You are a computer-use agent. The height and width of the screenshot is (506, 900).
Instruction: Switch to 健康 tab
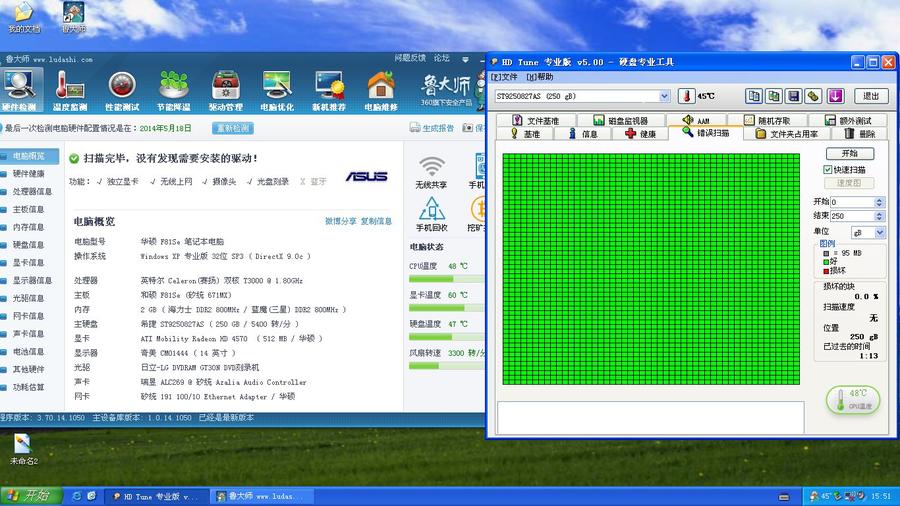click(x=640, y=134)
